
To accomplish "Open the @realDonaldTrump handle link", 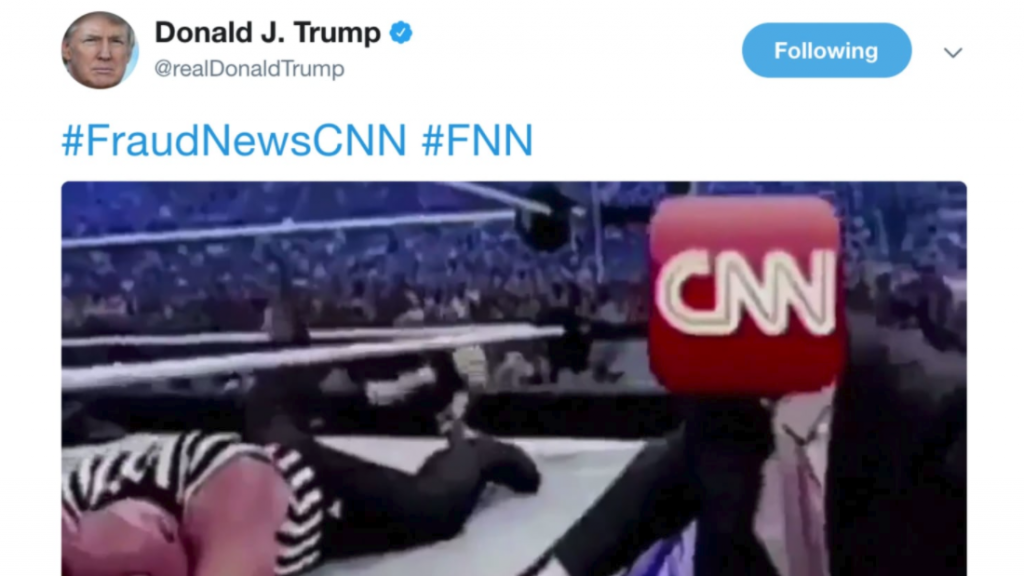I will tap(249, 69).
